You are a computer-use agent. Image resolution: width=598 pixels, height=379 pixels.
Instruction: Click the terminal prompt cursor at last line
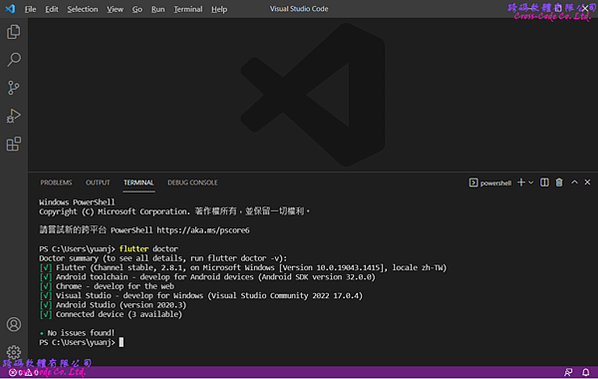click(x=121, y=342)
